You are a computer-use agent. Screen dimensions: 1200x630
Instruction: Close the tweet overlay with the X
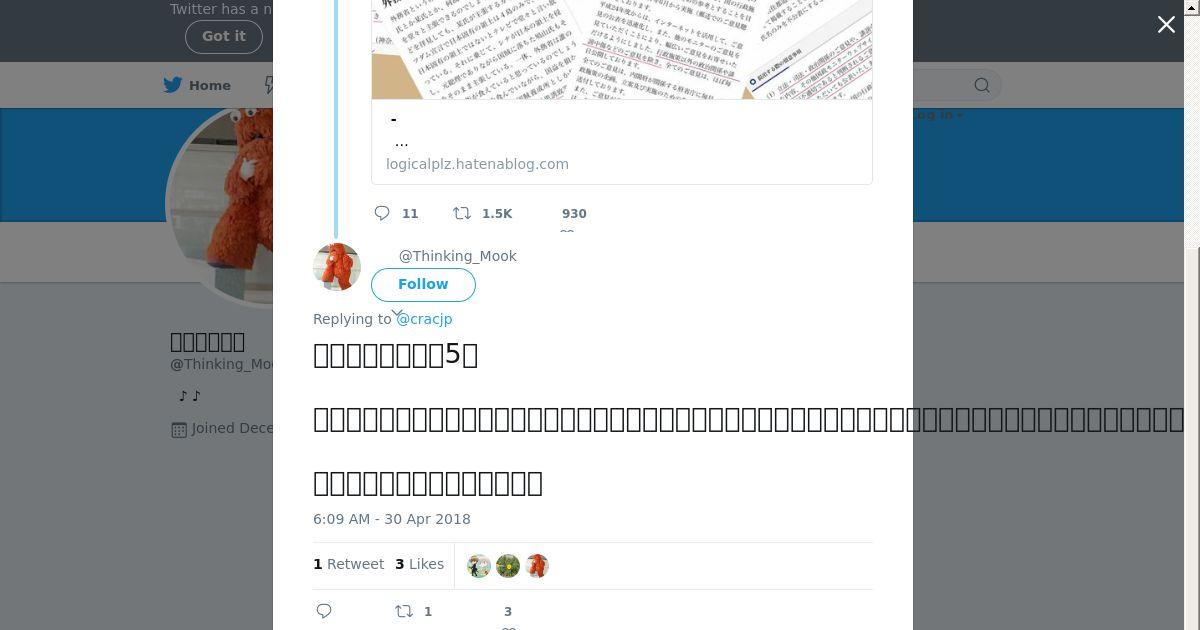(1166, 25)
